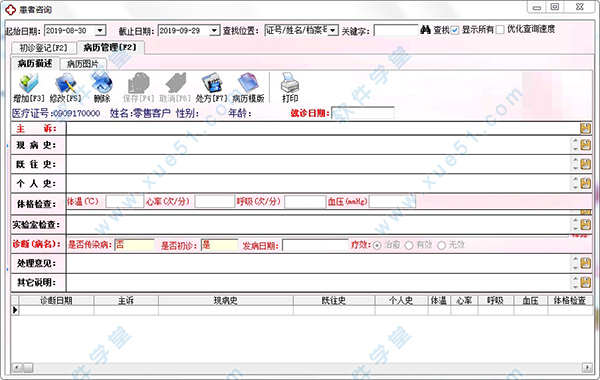Click the 个人史 field spinner arrows
This screenshot has width=600, height=380.
575,183
